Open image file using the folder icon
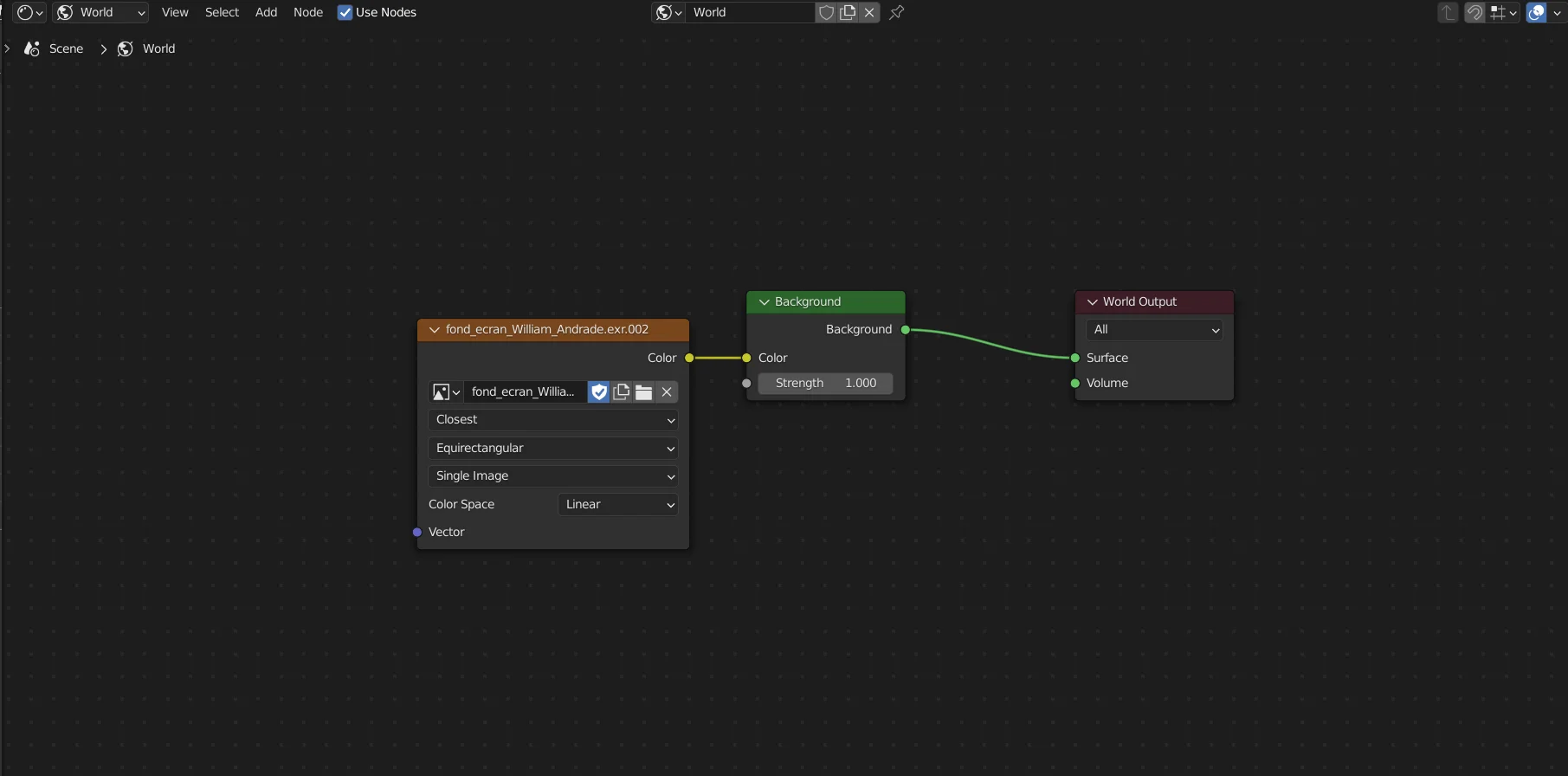 (x=643, y=392)
